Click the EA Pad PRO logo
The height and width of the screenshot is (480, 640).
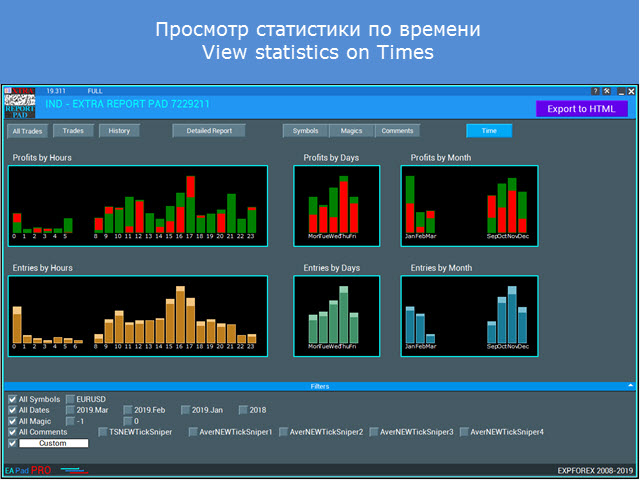pos(28,470)
